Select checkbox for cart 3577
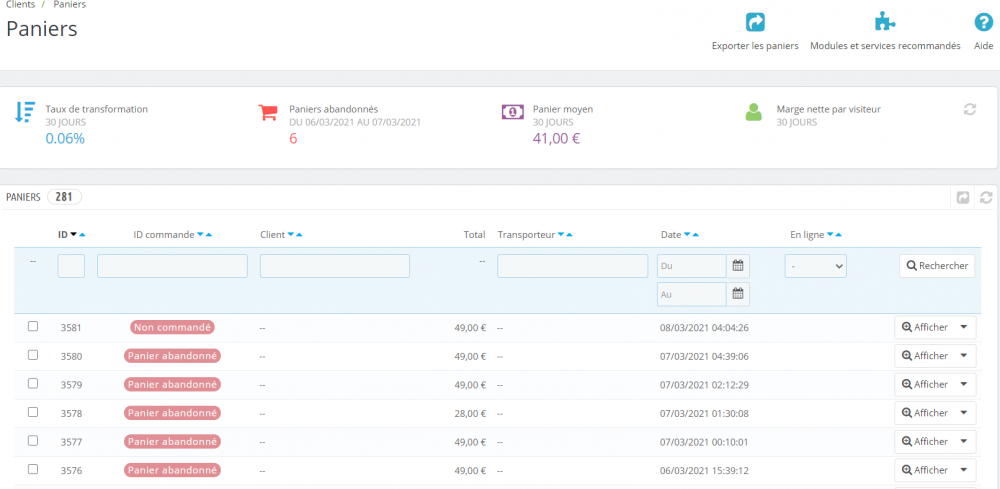The width and height of the screenshot is (1000, 489). [33, 441]
